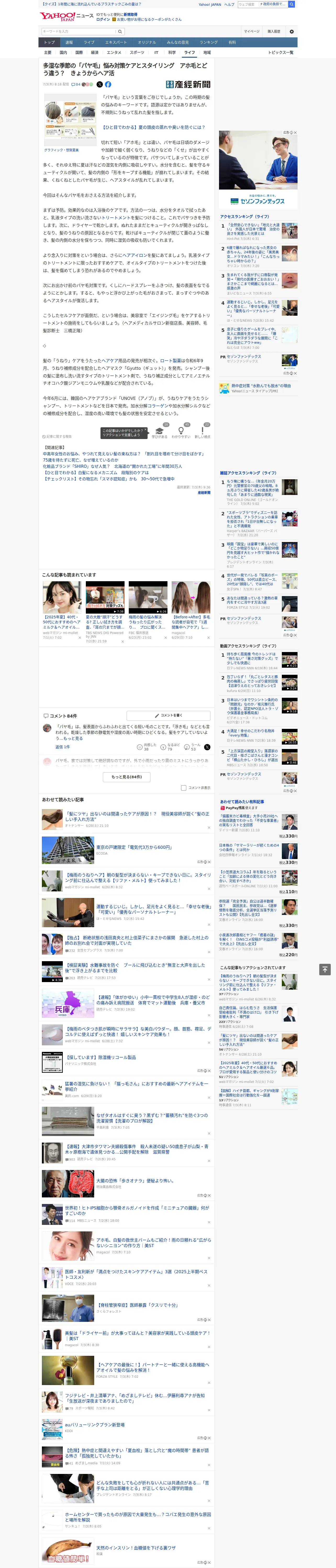Viewport: 336px width, 1568px height.
Task: Select the トップ navigation tab
Action: tap(49, 43)
